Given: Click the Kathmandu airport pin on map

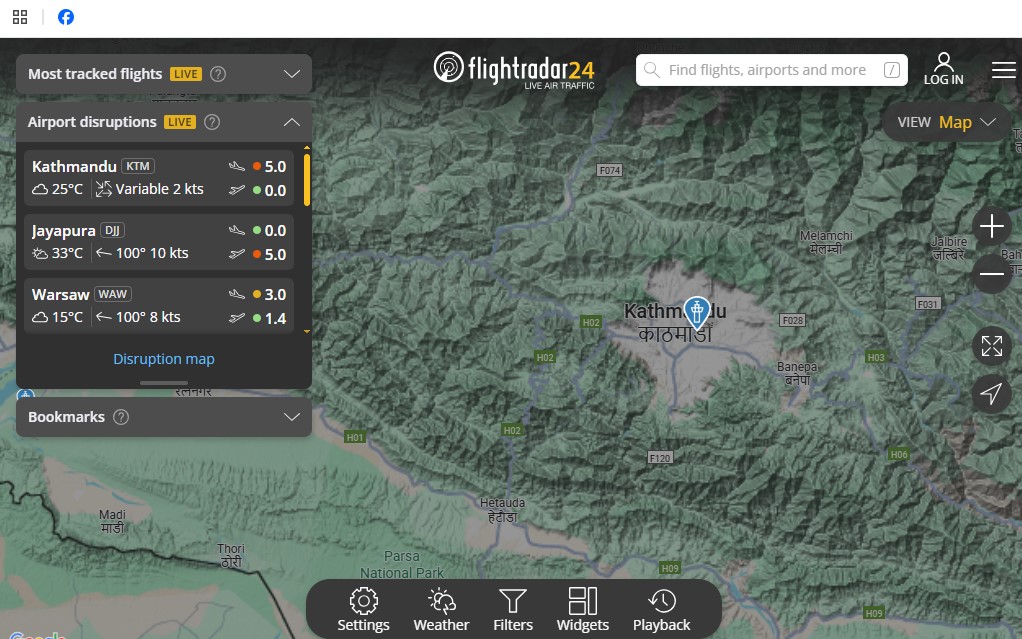Looking at the screenshot, I should point(697,311).
